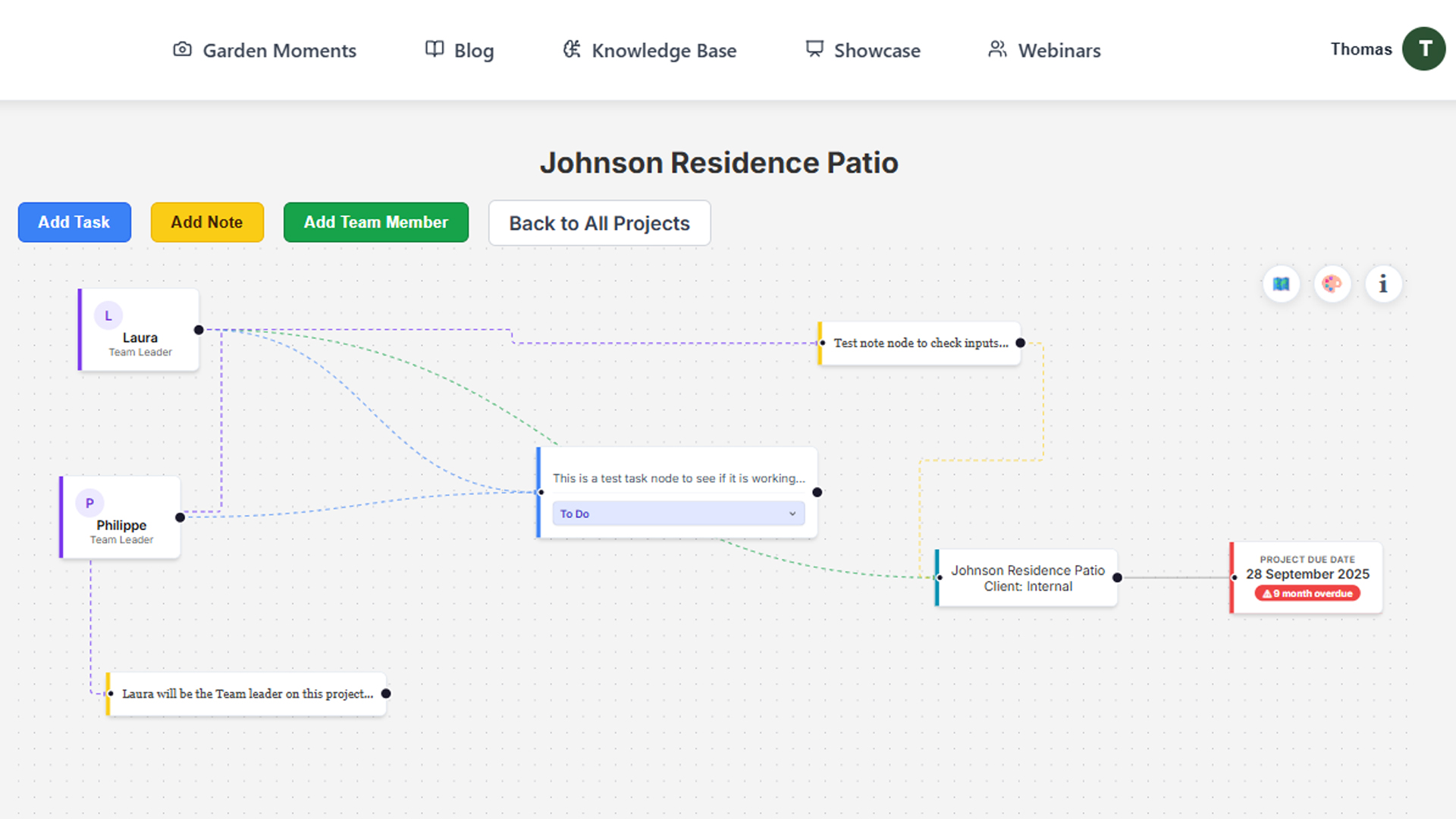Open the Showcase menu item
The image size is (1456, 819).
coord(863,50)
